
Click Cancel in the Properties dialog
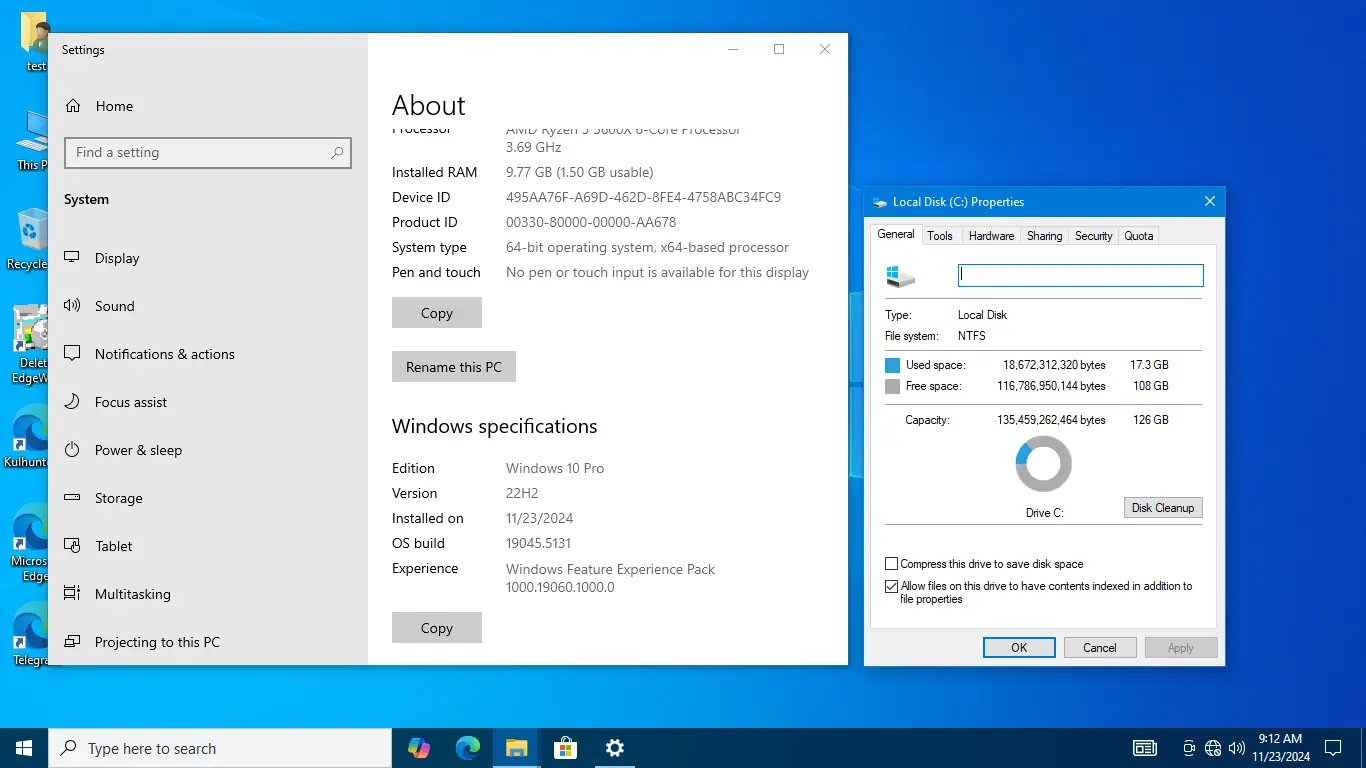pos(1100,648)
